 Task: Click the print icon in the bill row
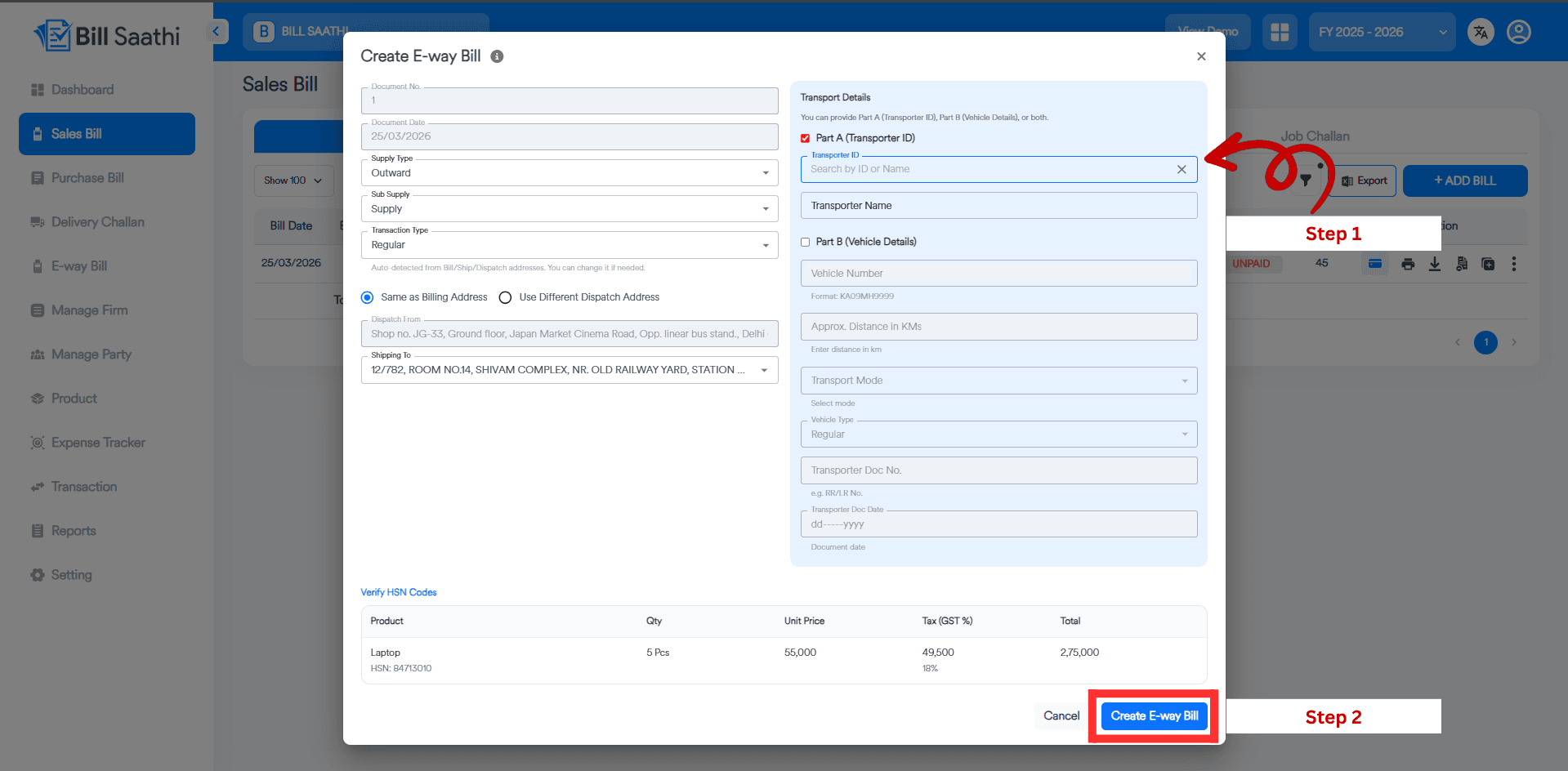coord(1408,264)
